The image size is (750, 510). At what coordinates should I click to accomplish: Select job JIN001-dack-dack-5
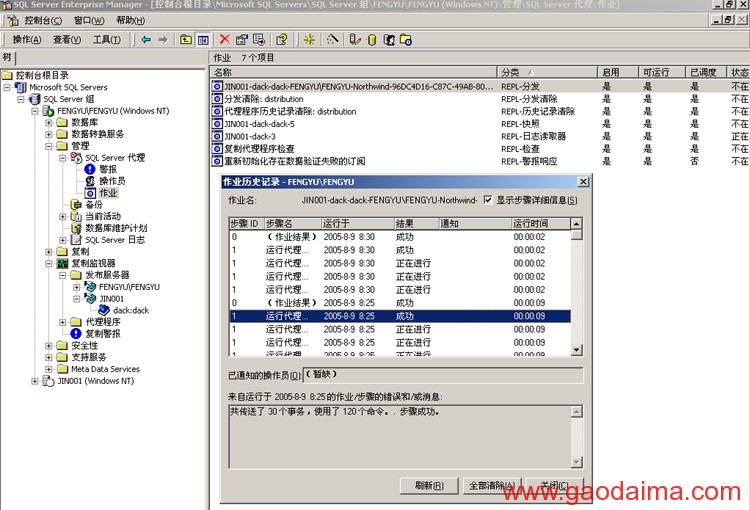point(260,124)
